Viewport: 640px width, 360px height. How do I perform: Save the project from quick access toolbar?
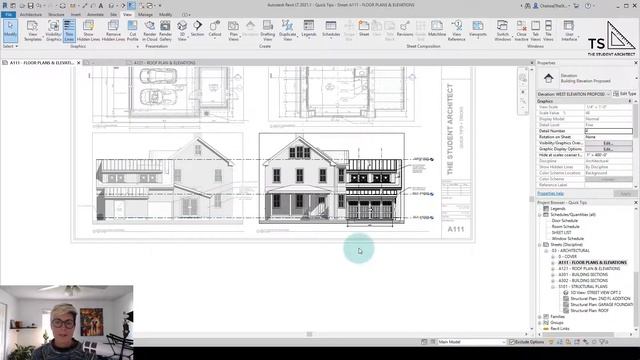click(30, 6)
